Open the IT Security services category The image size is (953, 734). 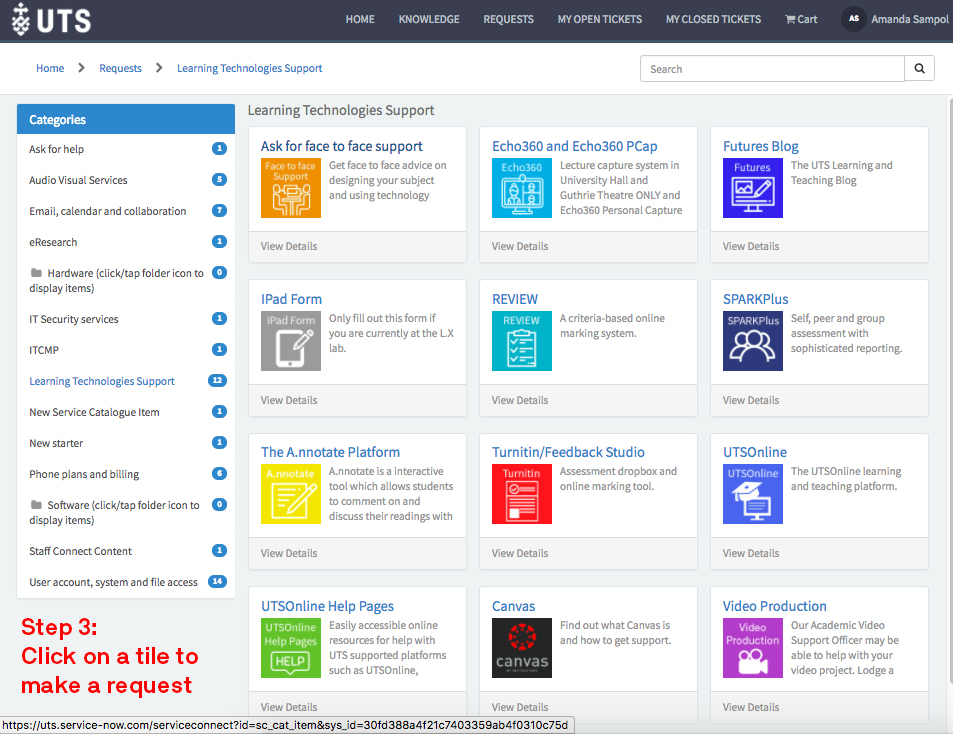click(74, 319)
